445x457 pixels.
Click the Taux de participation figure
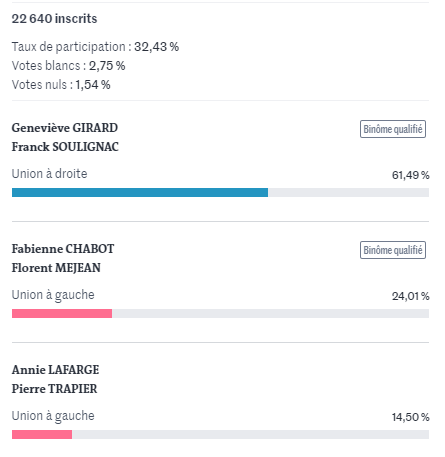(x=156, y=47)
